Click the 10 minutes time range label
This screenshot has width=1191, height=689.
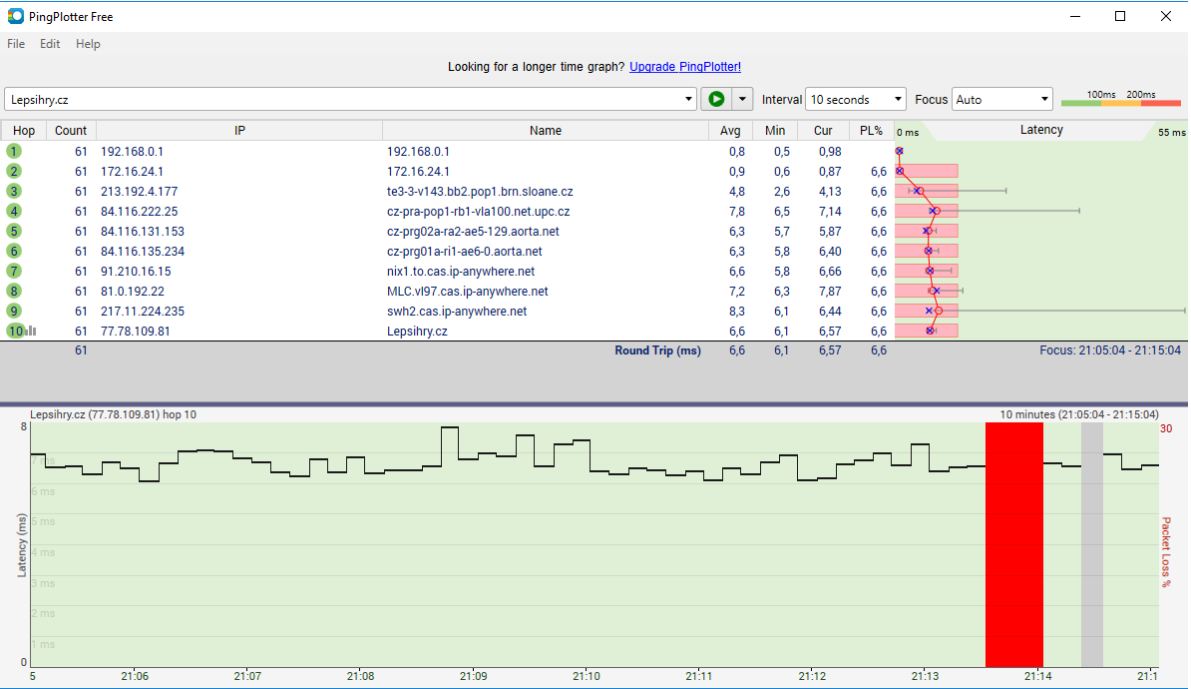click(x=1079, y=415)
